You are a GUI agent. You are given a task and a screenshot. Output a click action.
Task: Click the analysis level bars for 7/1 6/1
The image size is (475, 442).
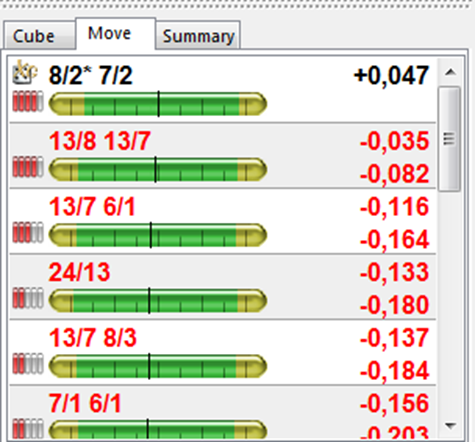coord(28,428)
